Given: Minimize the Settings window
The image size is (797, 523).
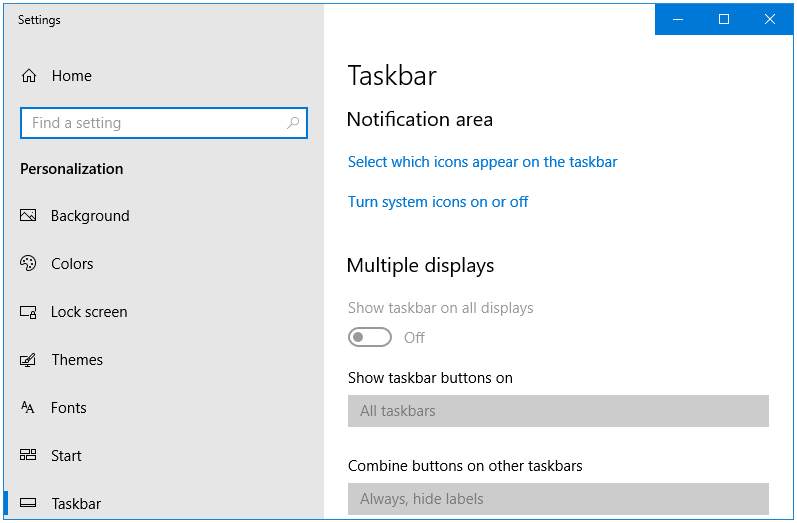Looking at the screenshot, I should (x=678, y=19).
